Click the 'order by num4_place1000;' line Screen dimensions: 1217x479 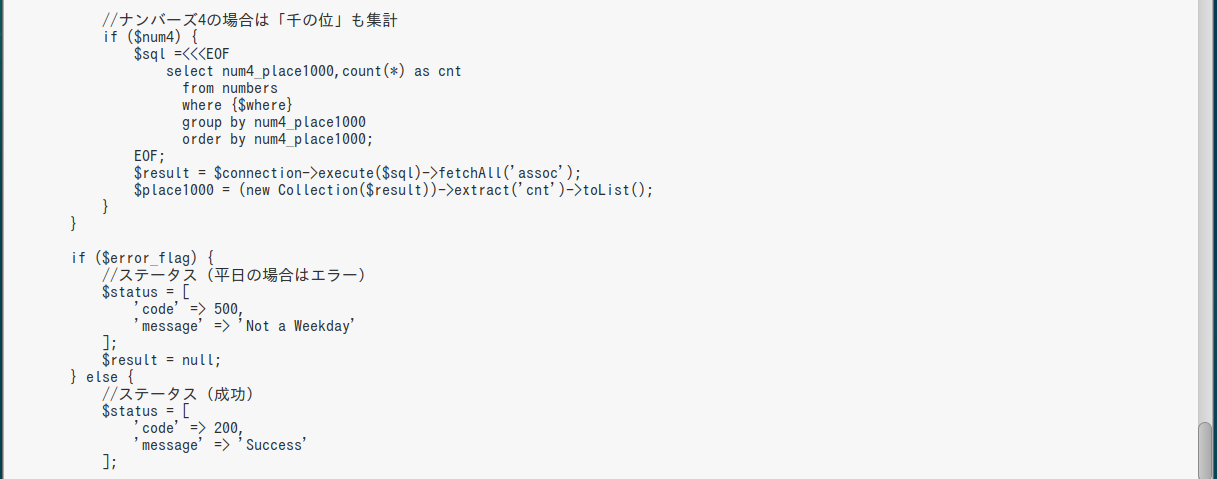click(x=277, y=139)
